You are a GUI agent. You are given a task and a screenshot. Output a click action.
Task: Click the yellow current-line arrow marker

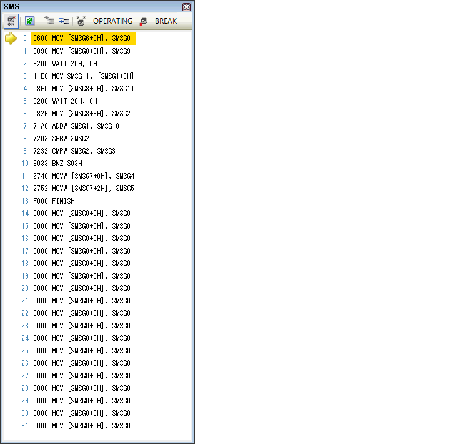point(11,38)
